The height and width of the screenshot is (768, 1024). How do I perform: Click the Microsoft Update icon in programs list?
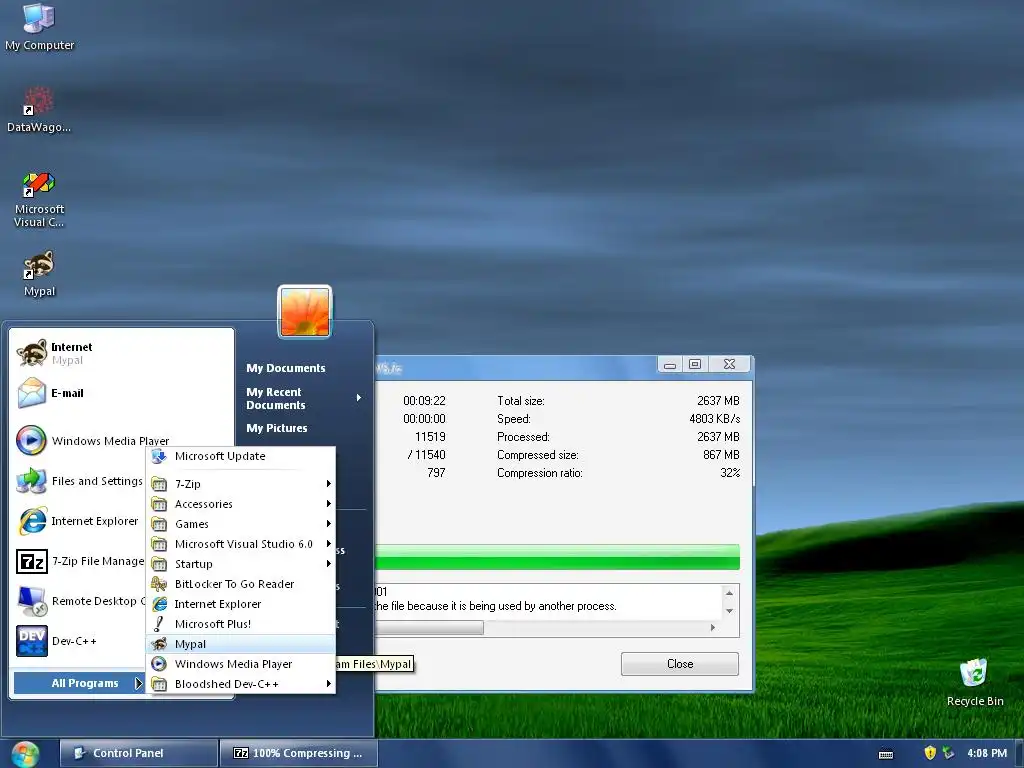click(x=159, y=456)
